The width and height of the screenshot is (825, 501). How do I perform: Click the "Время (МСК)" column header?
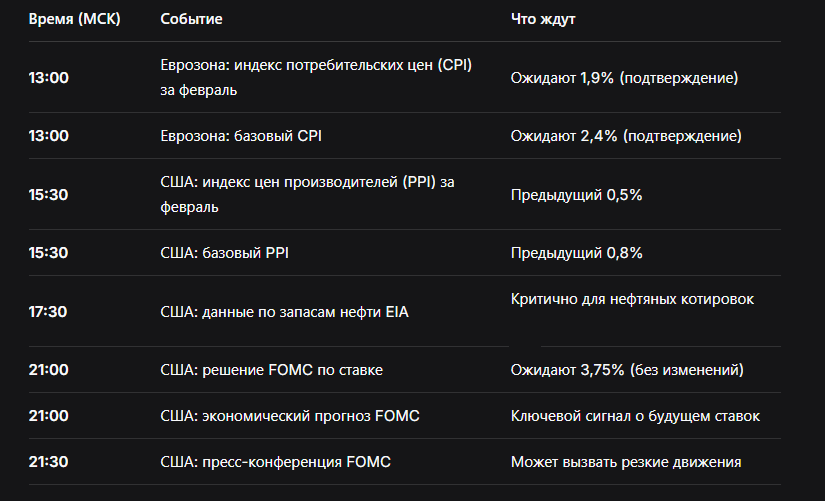[74, 19]
